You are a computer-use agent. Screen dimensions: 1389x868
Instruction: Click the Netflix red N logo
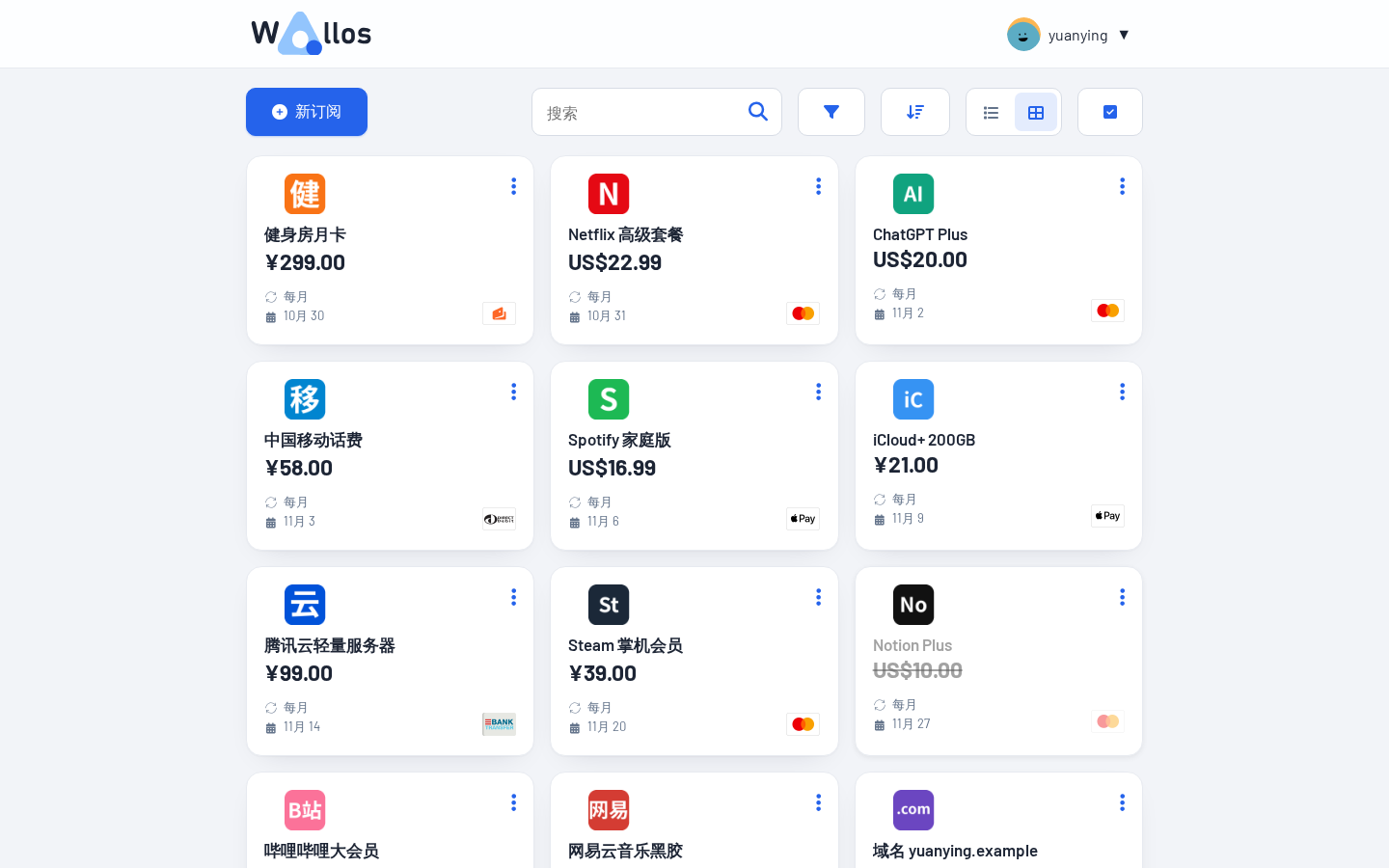point(609,194)
